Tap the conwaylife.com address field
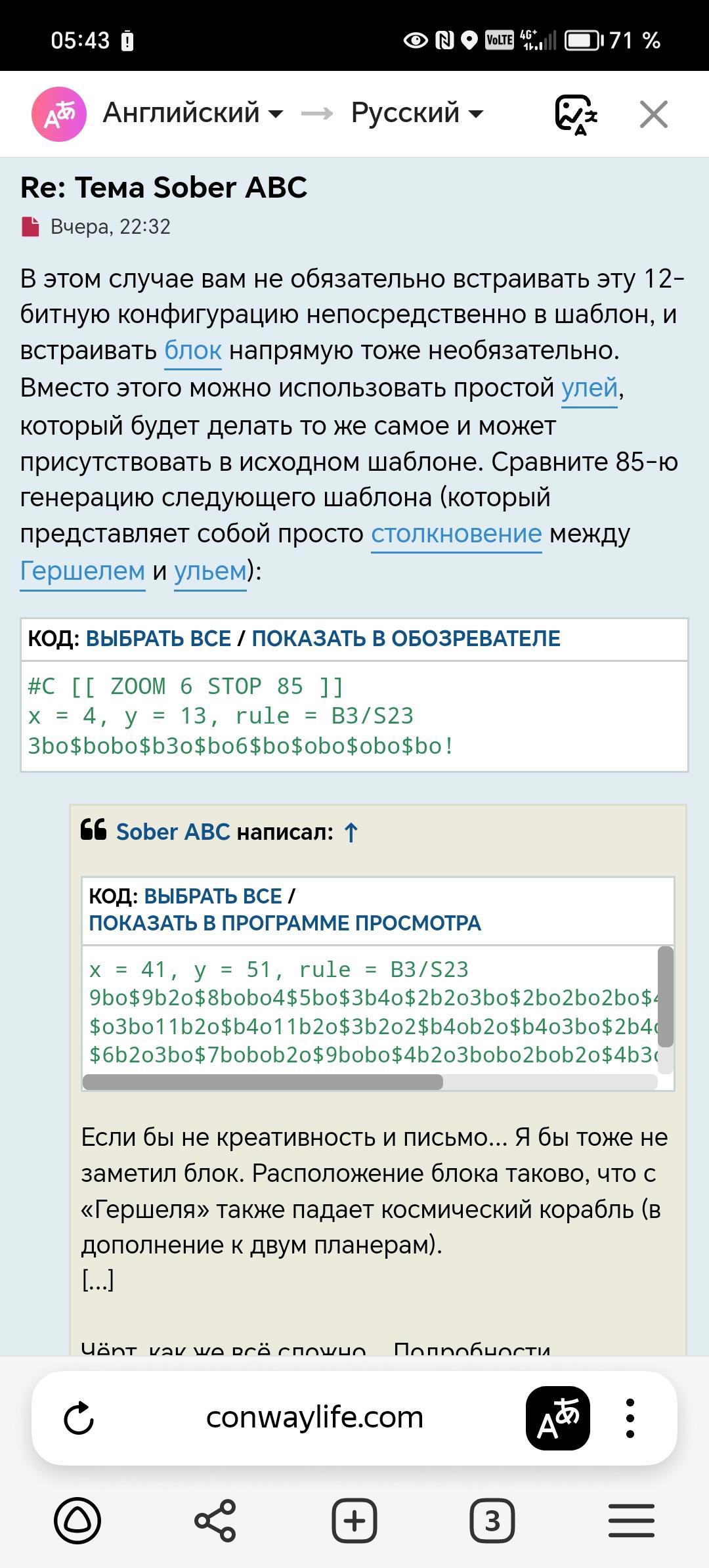The width and height of the screenshot is (709, 1568). click(x=314, y=1417)
